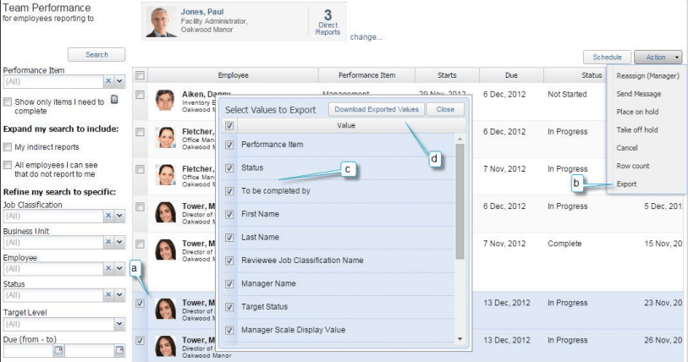Click the clipboard icon next to items to complete

click(x=115, y=99)
